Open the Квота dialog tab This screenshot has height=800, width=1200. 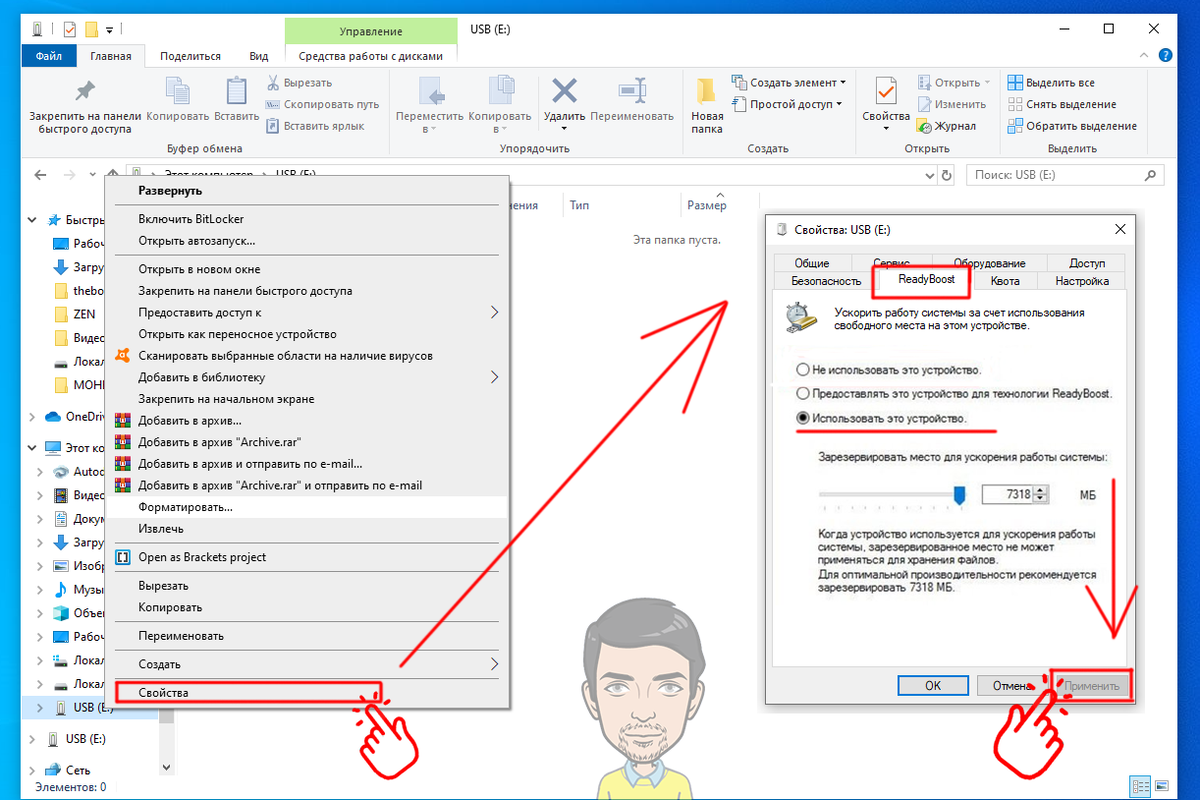(x=1005, y=281)
